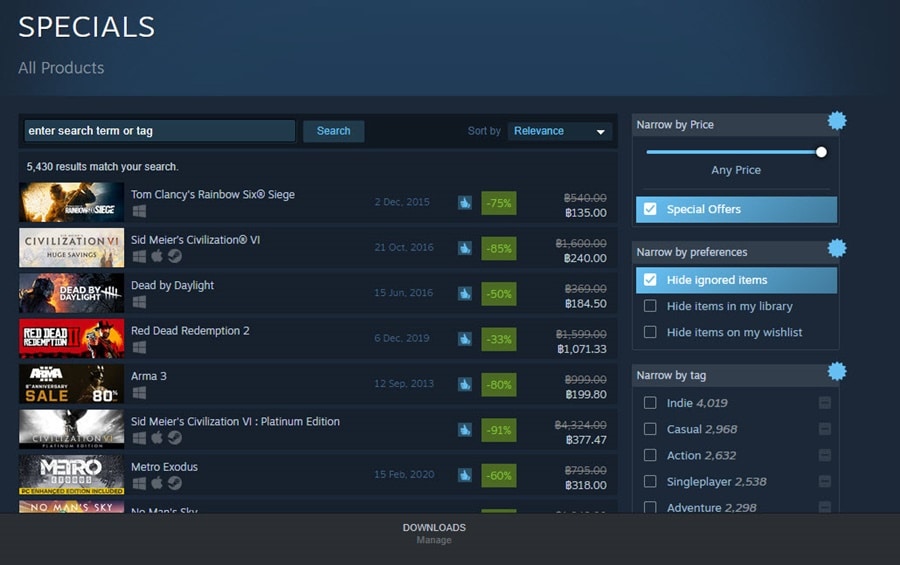Exclude the Casual tag with its minus icon

point(825,429)
